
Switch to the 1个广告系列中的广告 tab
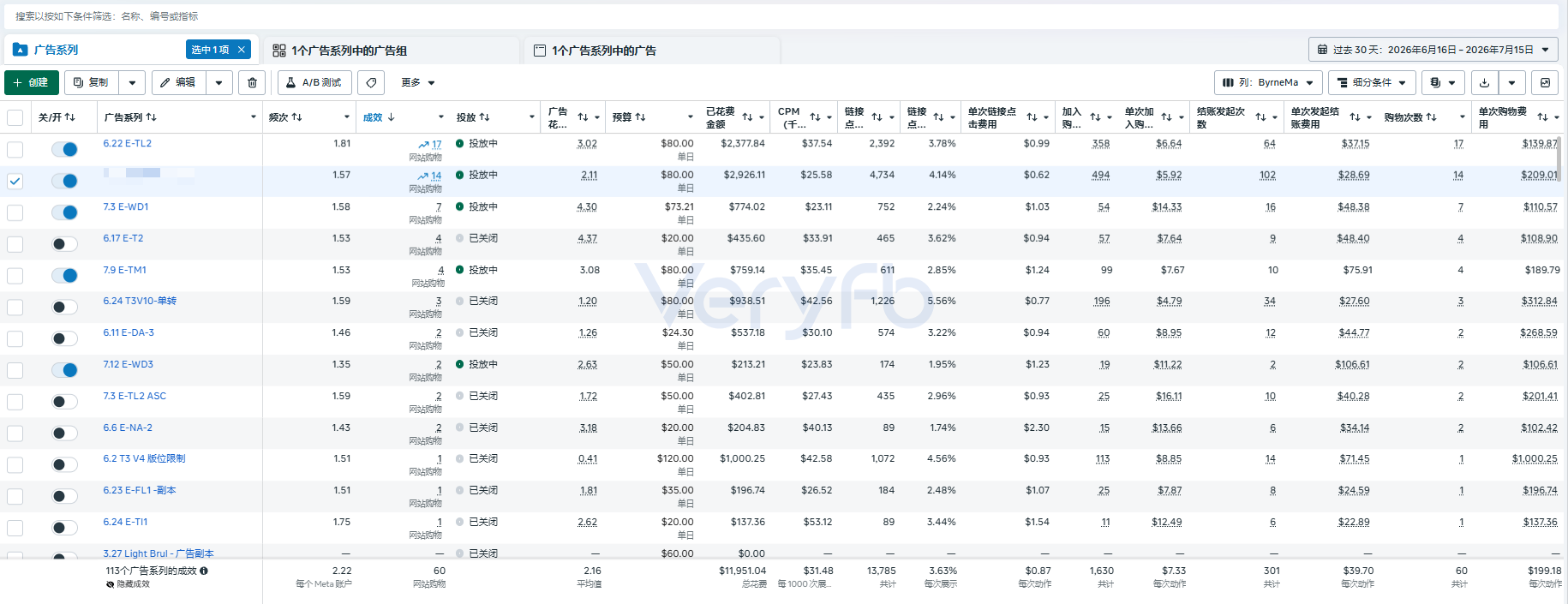pyautogui.click(x=651, y=51)
